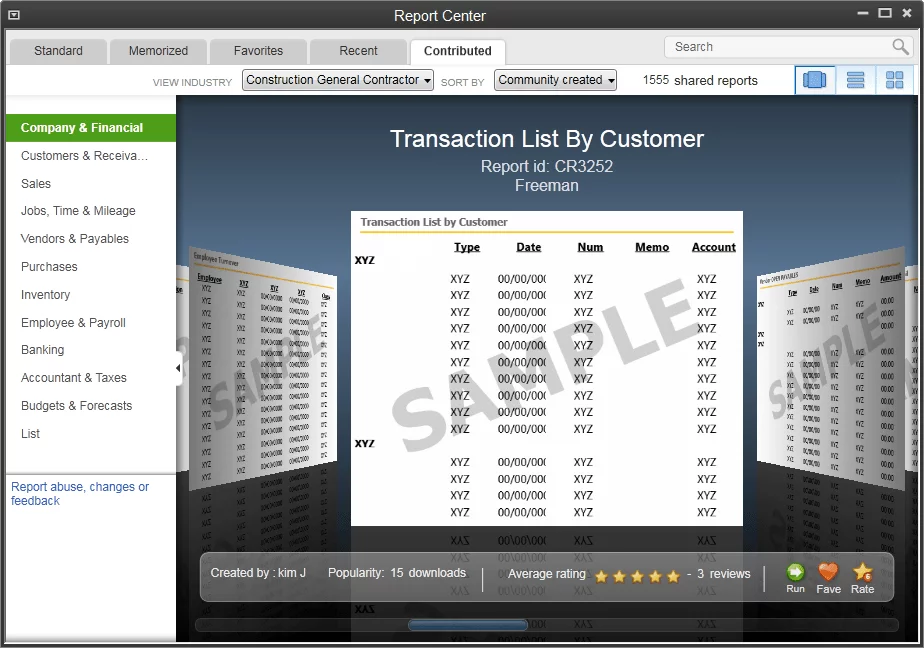The height and width of the screenshot is (648, 924).
Task: Open the Memorized reports tab
Action: (x=158, y=50)
